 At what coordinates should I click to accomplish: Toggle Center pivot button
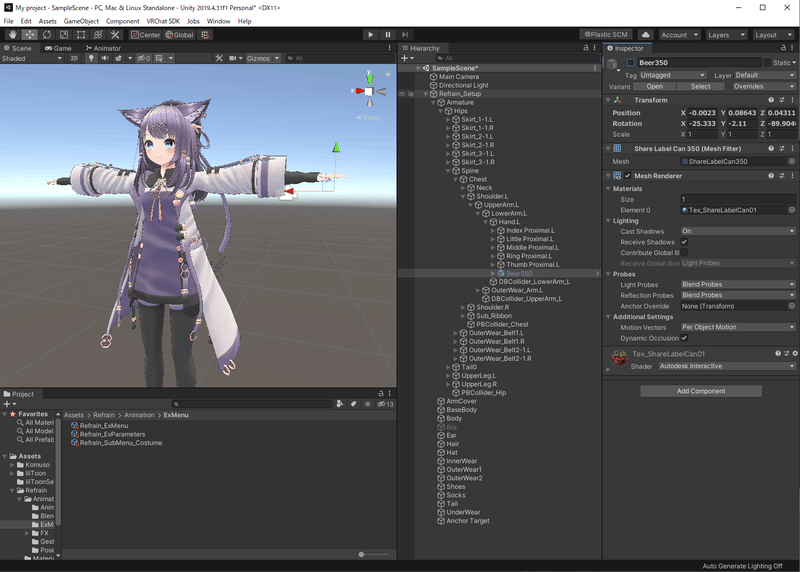(145, 35)
